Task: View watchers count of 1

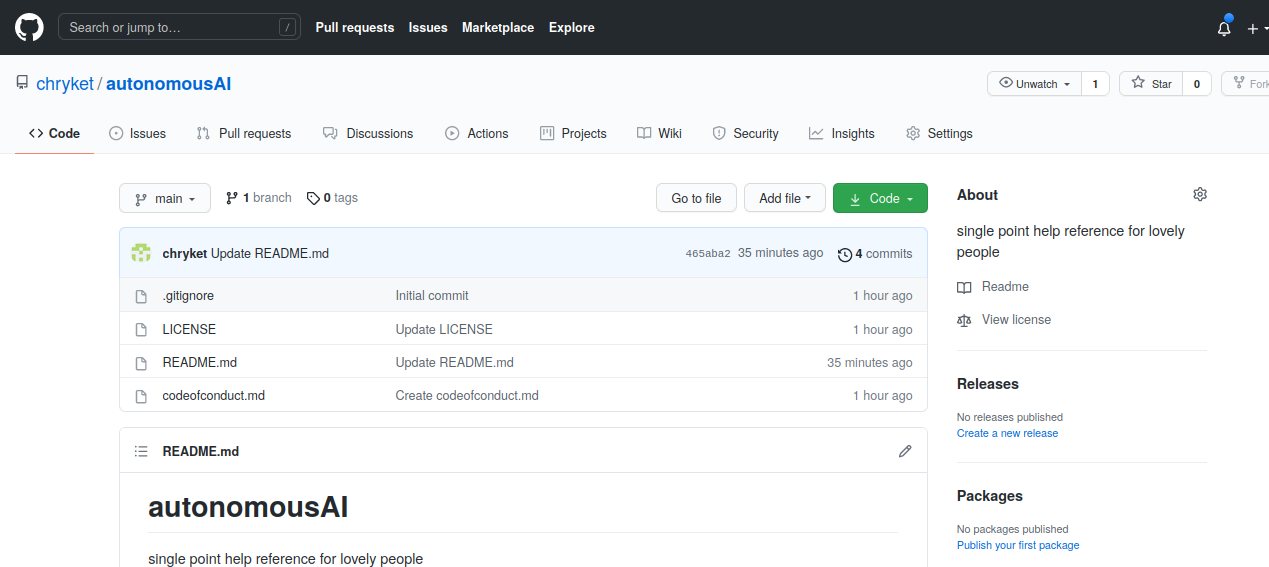Action: pos(1095,84)
